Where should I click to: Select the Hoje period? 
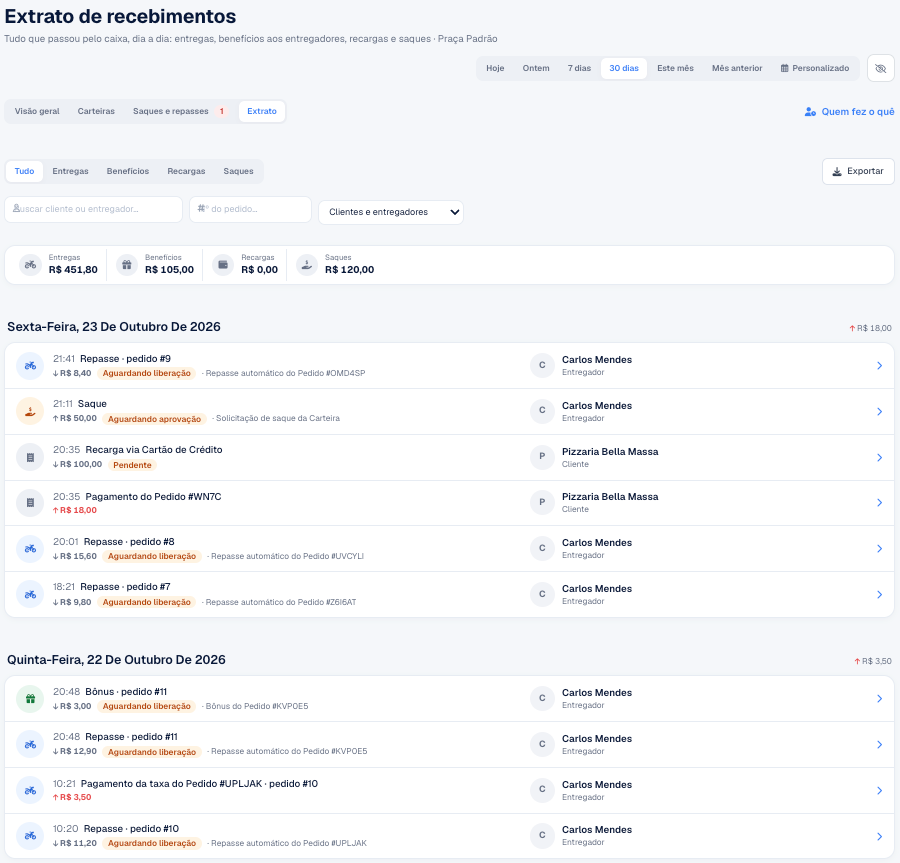pyautogui.click(x=495, y=68)
